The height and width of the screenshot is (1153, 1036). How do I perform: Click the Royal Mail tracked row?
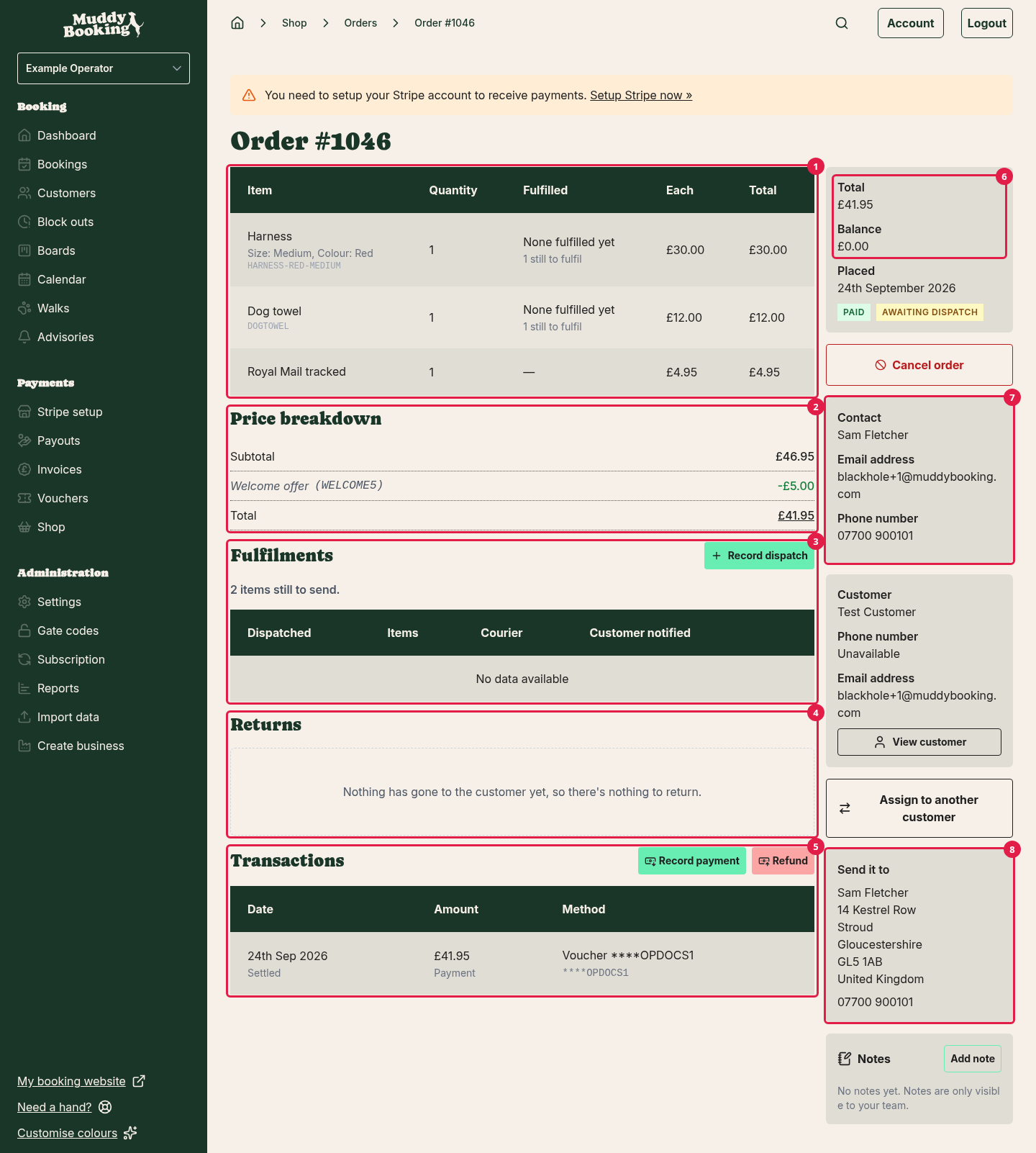[522, 372]
